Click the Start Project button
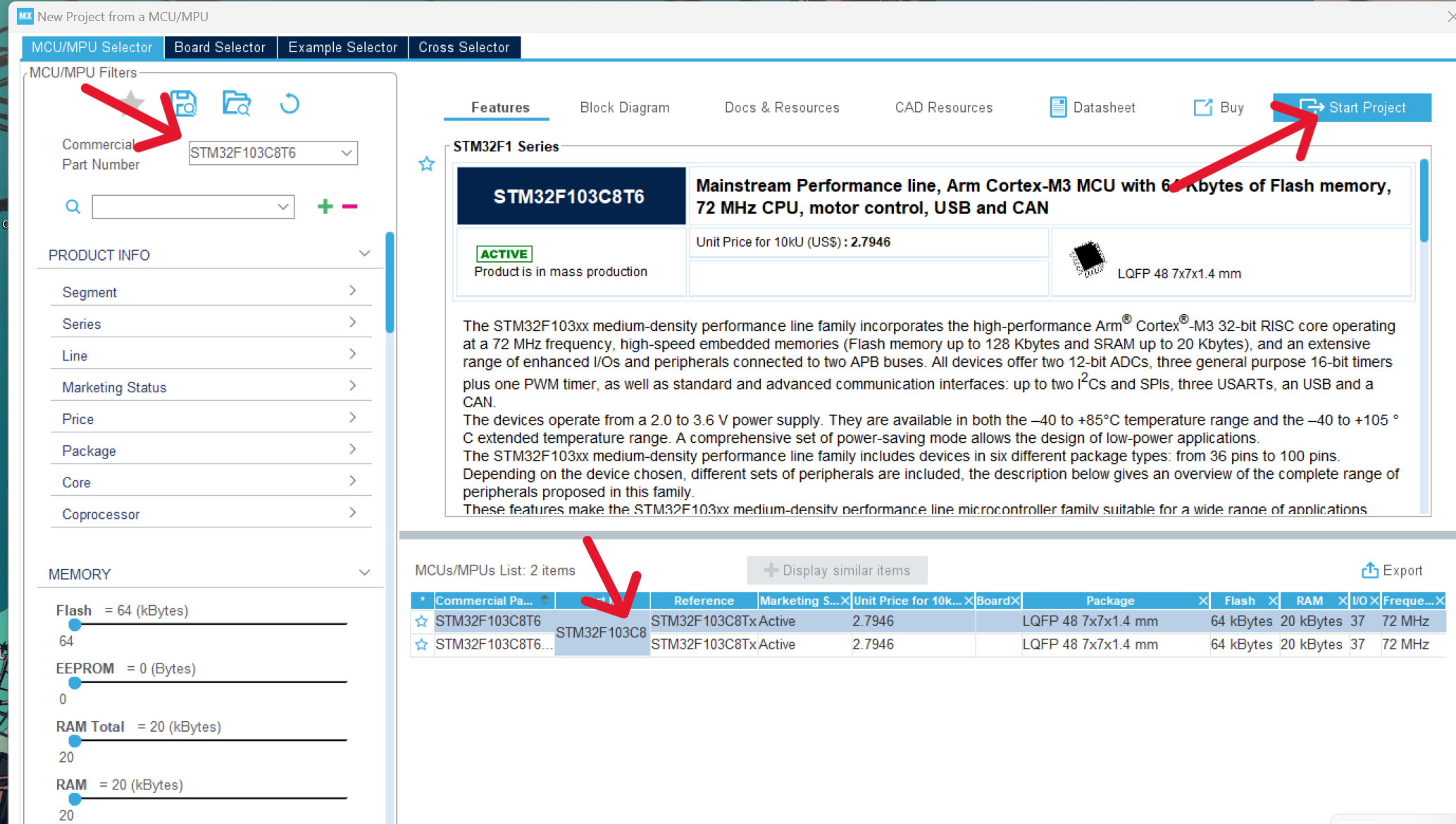The width and height of the screenshot is (1456, 824). 1352,107
